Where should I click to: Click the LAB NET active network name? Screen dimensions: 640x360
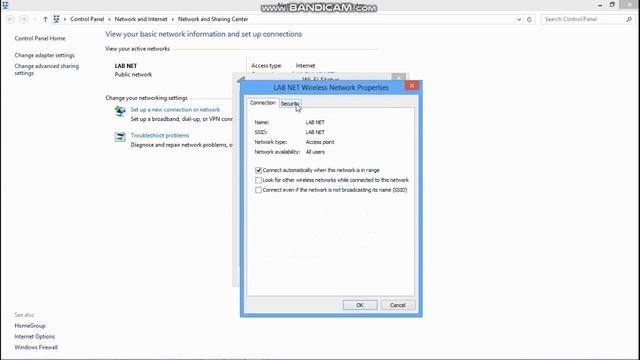click(x=126, y=66)
